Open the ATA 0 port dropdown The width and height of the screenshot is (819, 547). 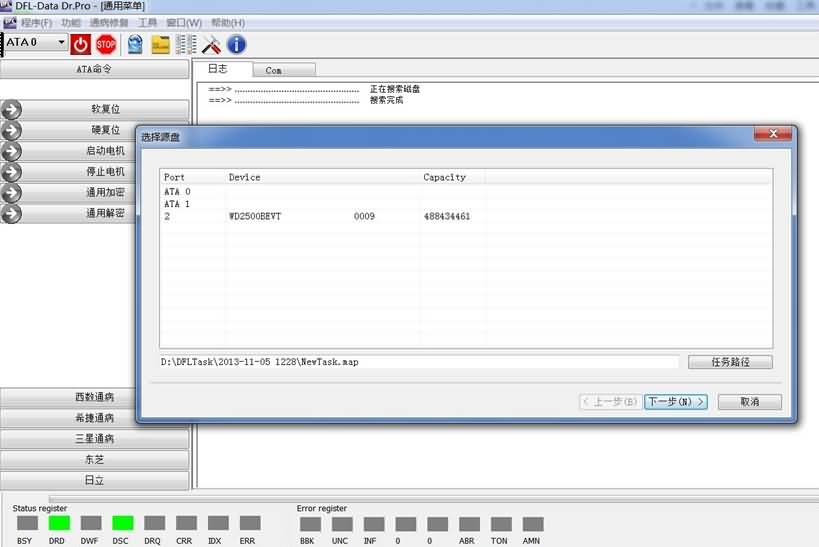[x=61, y=43]
